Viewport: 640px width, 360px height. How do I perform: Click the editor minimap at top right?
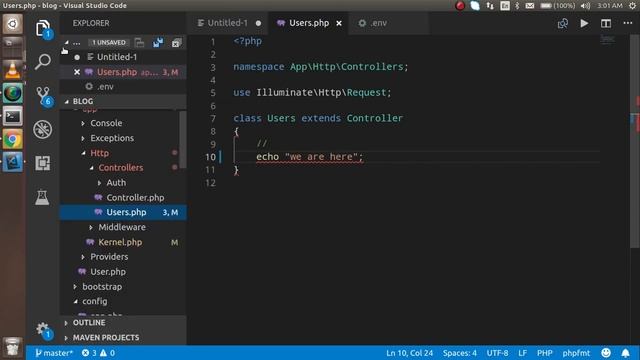click(x=607, y=39)
